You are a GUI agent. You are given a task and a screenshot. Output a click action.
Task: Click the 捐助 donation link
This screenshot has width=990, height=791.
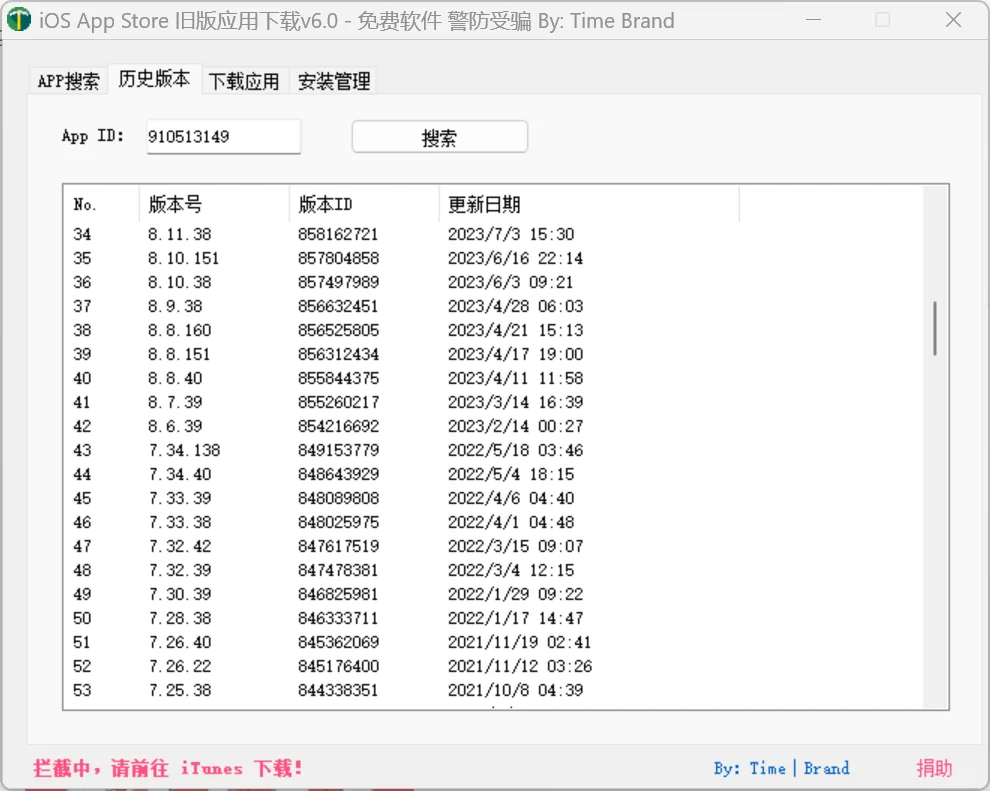pyautogui.click(x=934, y=768)
